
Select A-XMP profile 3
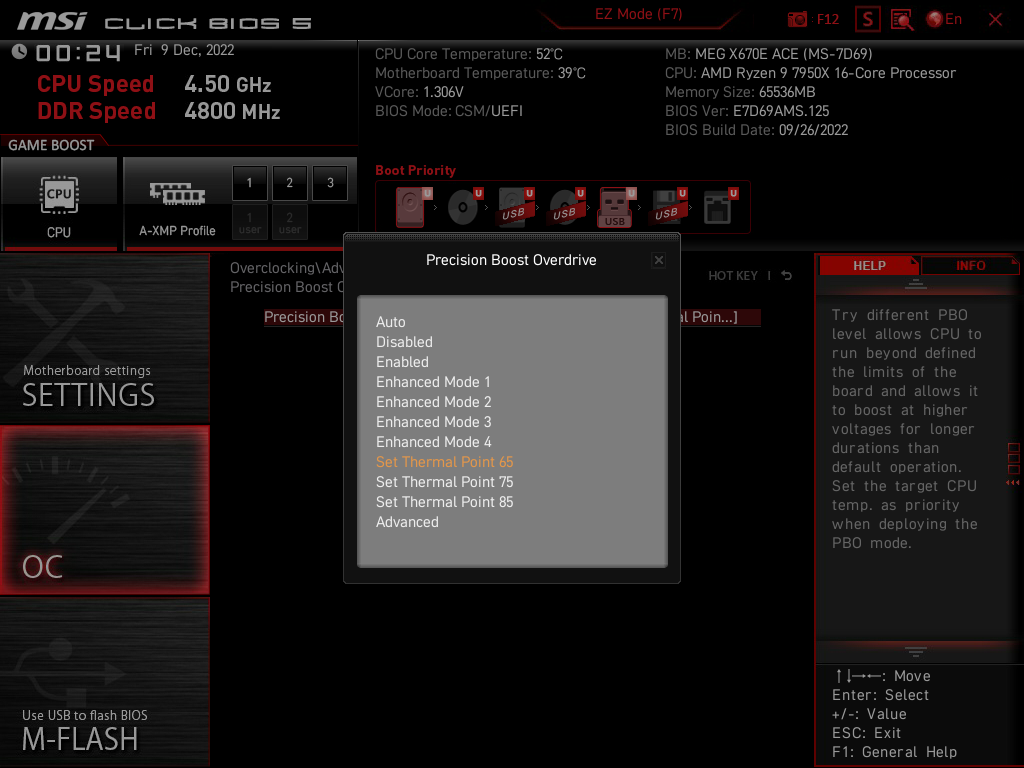330,183
